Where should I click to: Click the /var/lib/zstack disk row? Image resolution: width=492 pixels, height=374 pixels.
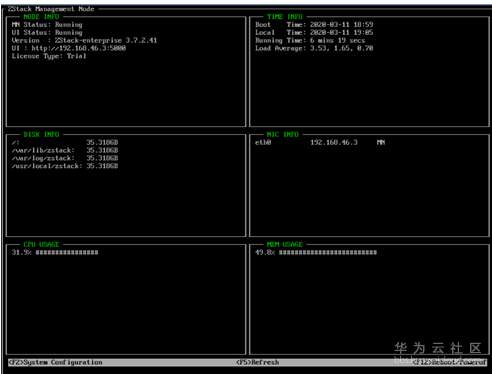coord(65,150)
